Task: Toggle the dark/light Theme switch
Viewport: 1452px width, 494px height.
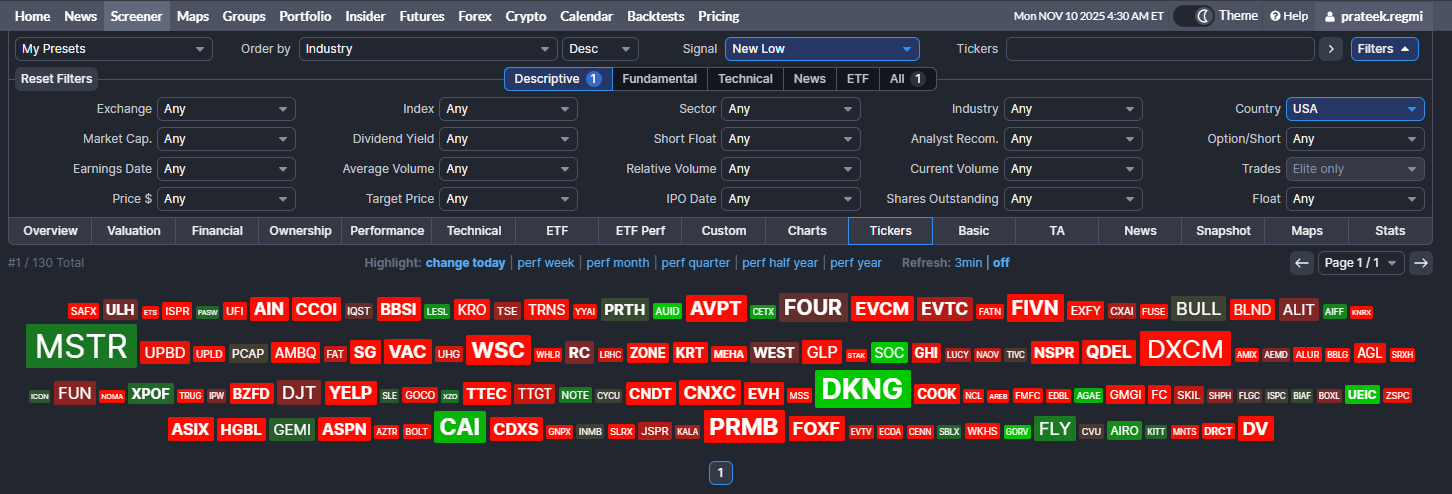Action: (x=1192, y=16)
